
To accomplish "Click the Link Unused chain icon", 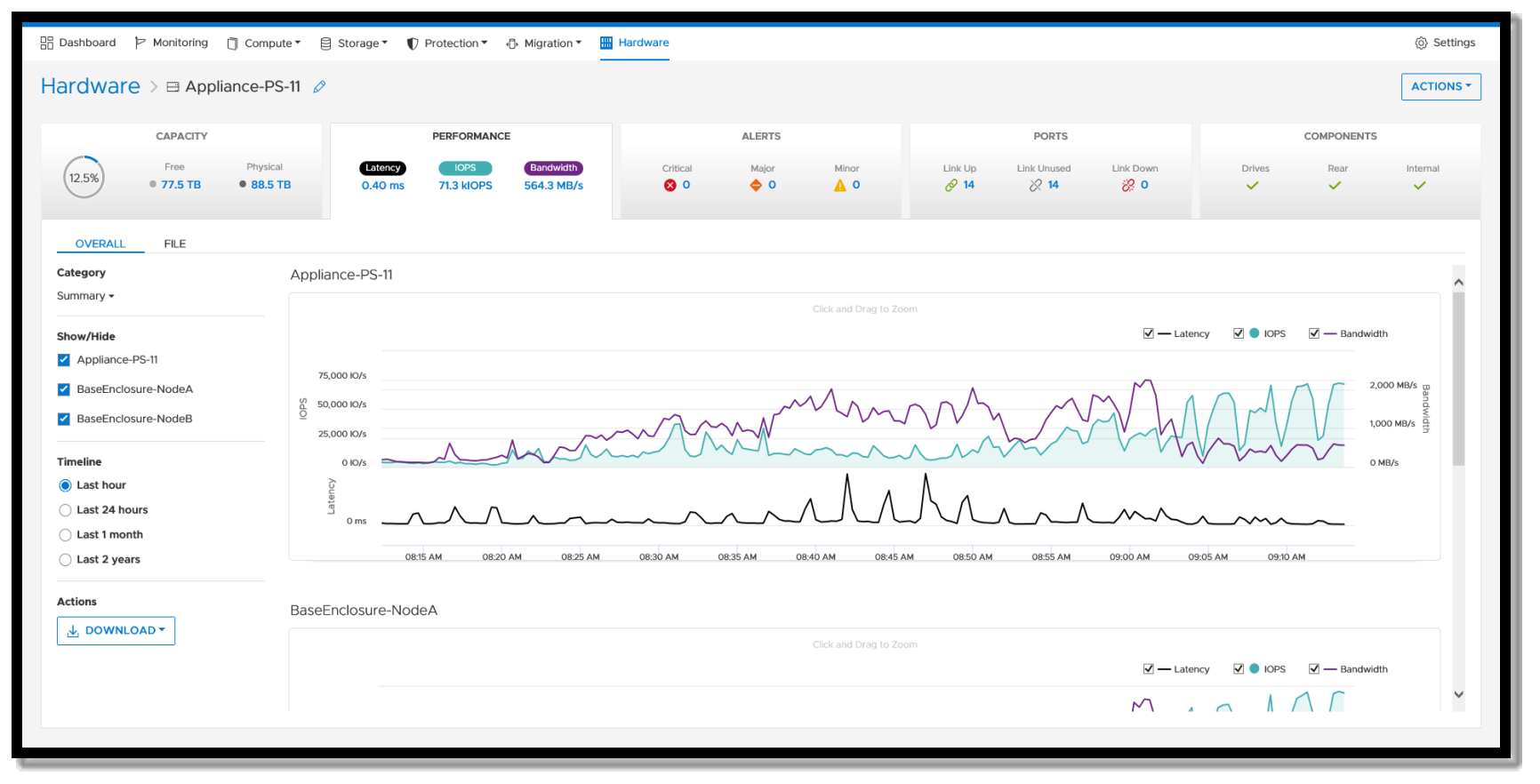I will [1036, 185].
